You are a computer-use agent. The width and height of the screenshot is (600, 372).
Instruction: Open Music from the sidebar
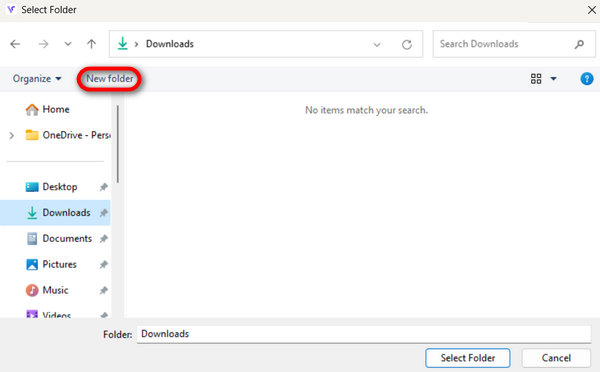pyautogui.click(x=47, y=290)
